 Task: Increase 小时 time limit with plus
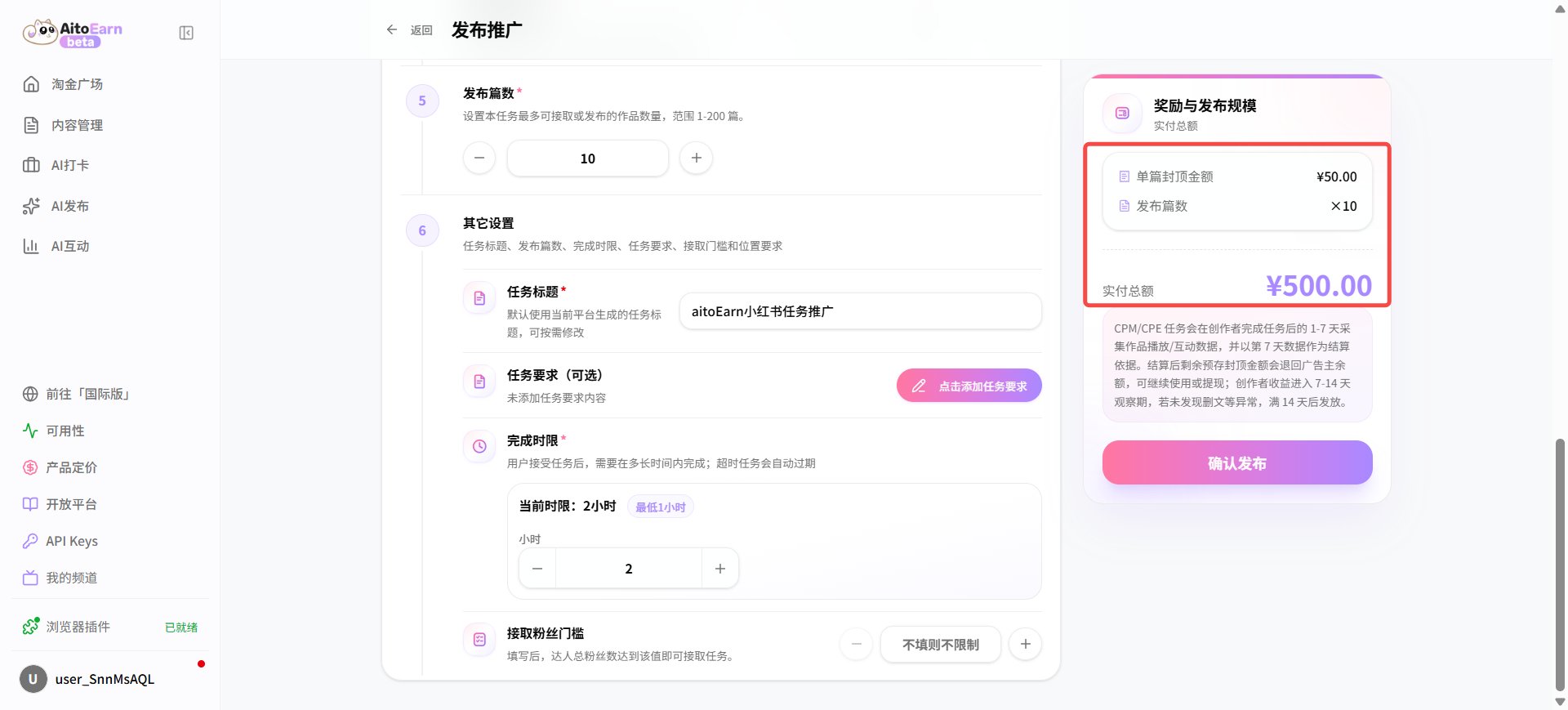point(720,569)
